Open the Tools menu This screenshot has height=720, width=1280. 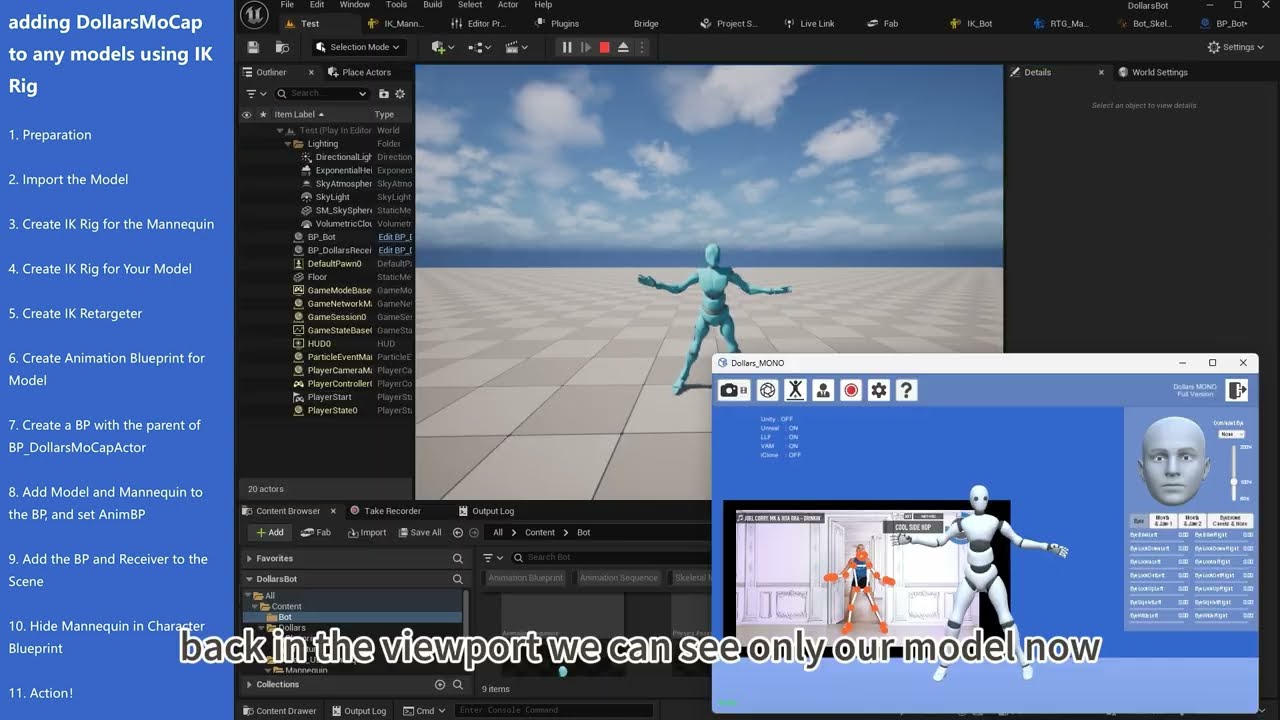tap(396, 5)
